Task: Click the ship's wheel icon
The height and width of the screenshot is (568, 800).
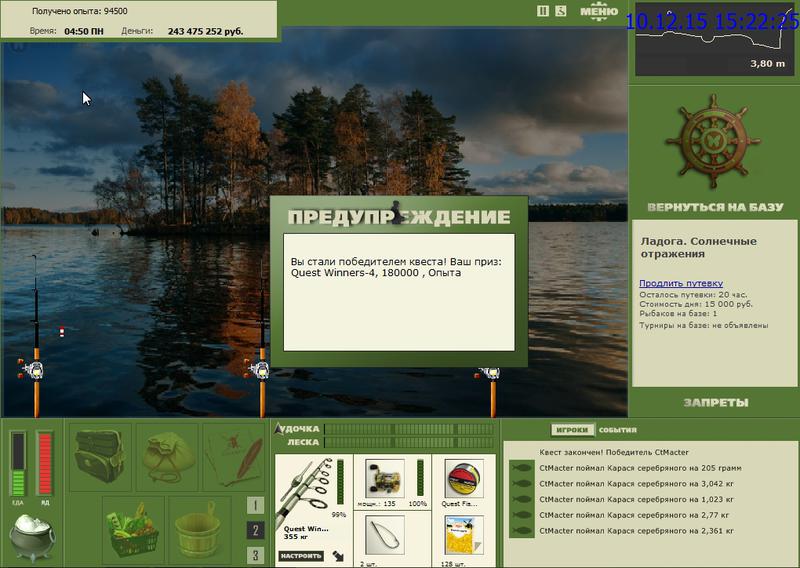Action: pos(712,141)
